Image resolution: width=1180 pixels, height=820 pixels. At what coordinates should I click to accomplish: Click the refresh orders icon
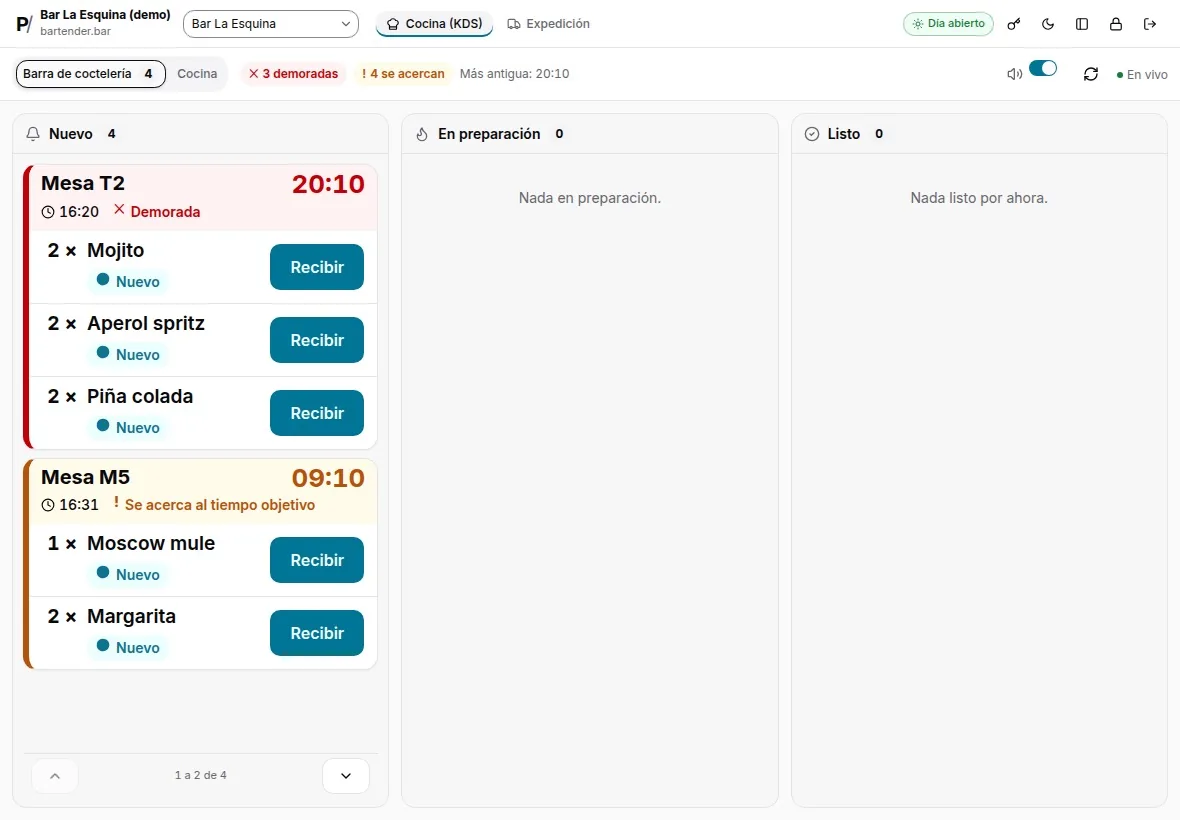tap(1090, 74)
